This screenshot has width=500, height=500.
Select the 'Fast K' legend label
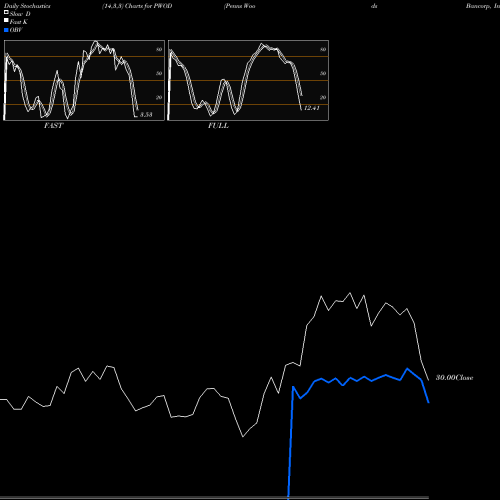[x=19, y=22]
